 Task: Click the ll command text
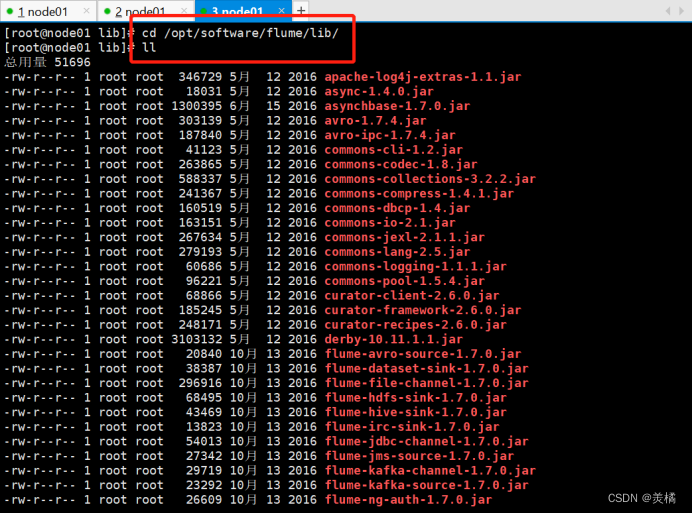pyautogui.click(x=149, y=47)
